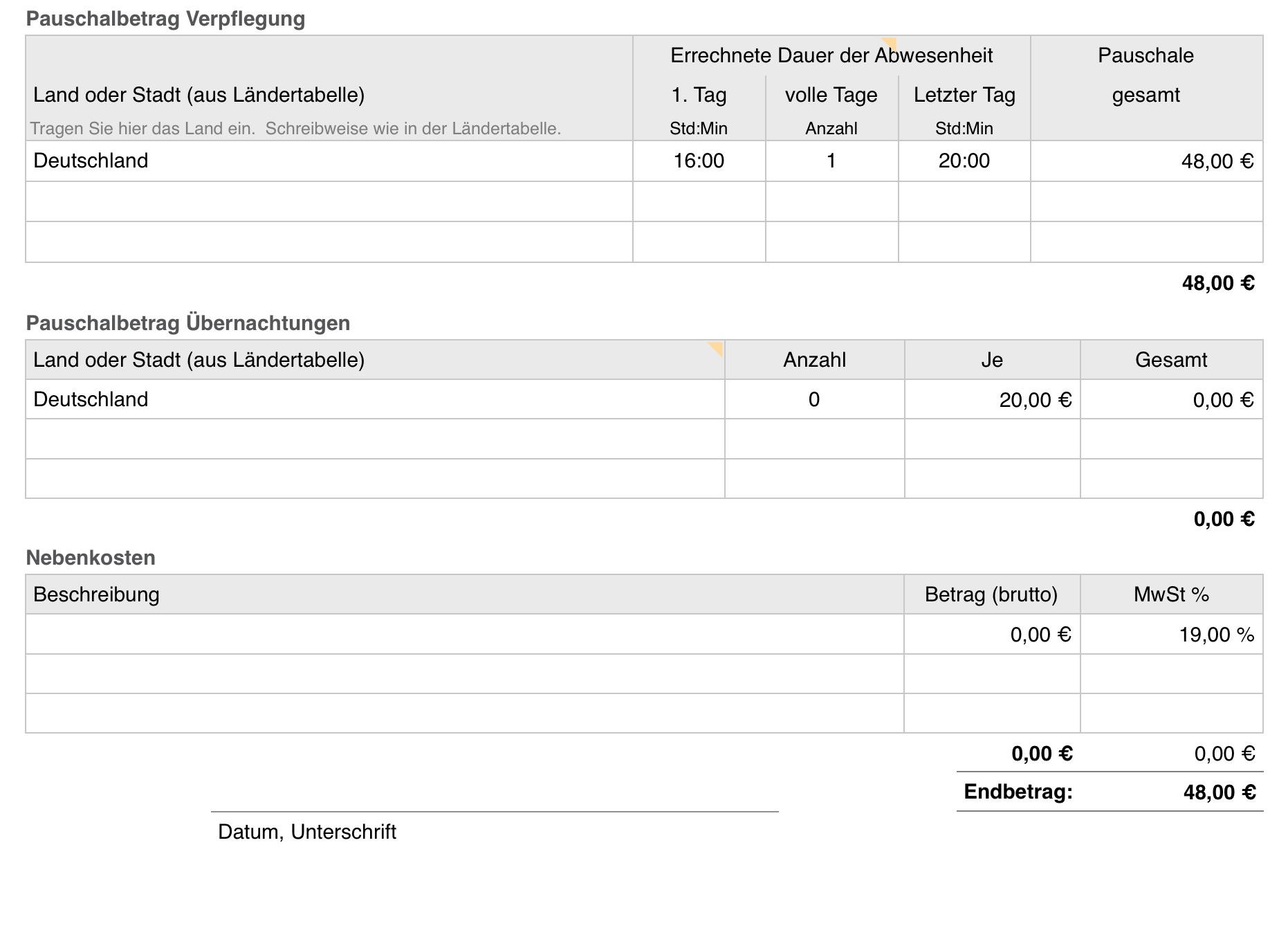This screenshot has width=1288, height=937.
Task: Select the Endbetrag 48,00 € value
Action: tap(1220, 792)
